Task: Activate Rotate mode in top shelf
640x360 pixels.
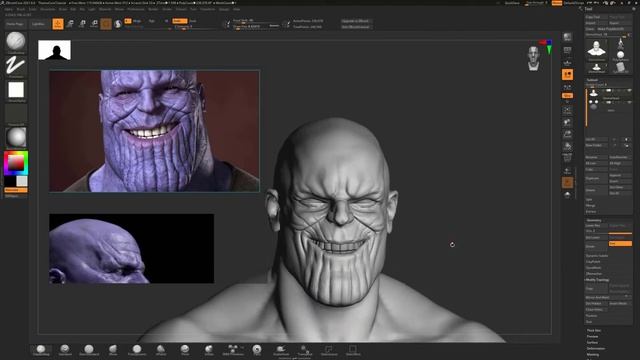Action: tap(94, 24)
